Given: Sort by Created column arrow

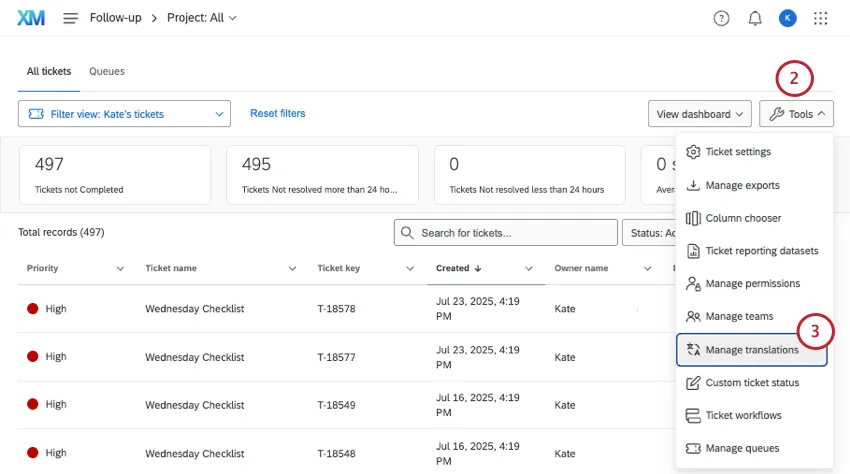Looking at the screenshot, I should tap(477, 268).
